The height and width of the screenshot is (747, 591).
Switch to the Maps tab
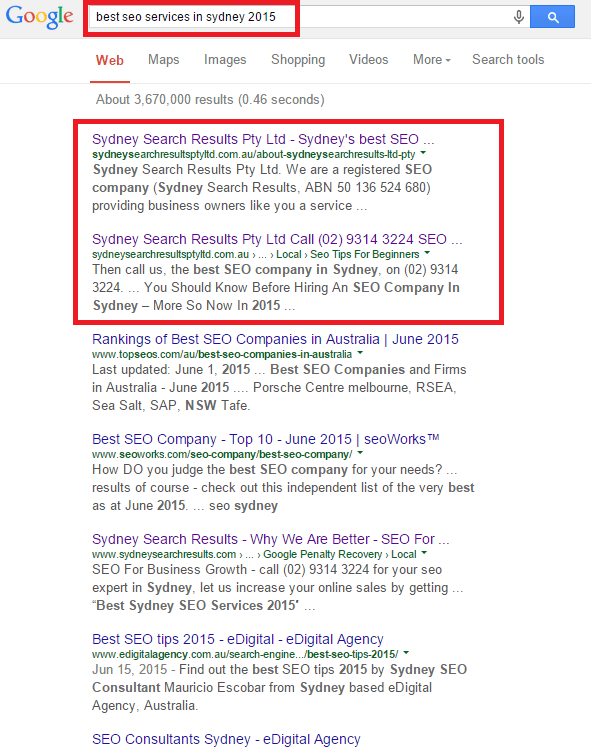[x=163, y=60]
